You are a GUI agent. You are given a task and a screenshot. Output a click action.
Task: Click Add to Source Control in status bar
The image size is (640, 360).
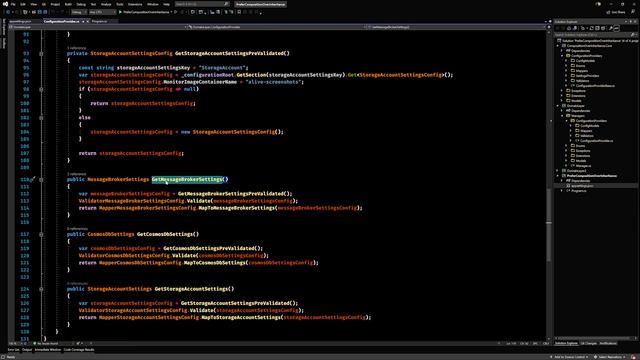click(568, 357)
